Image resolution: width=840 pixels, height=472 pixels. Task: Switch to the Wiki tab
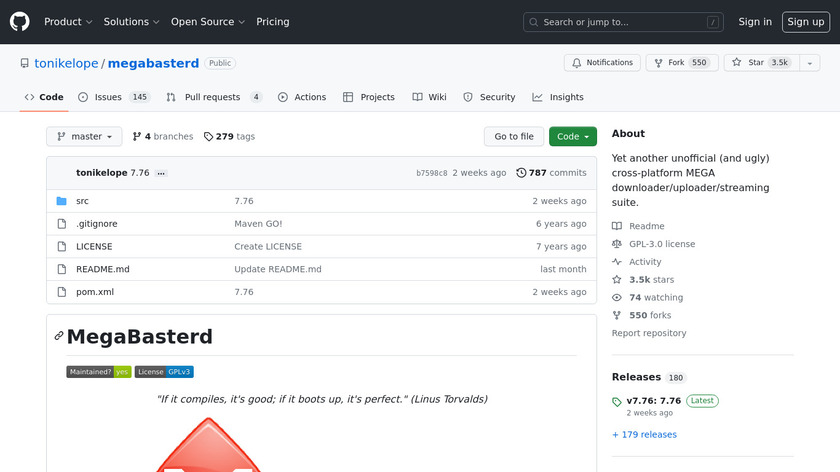point(429,97)
